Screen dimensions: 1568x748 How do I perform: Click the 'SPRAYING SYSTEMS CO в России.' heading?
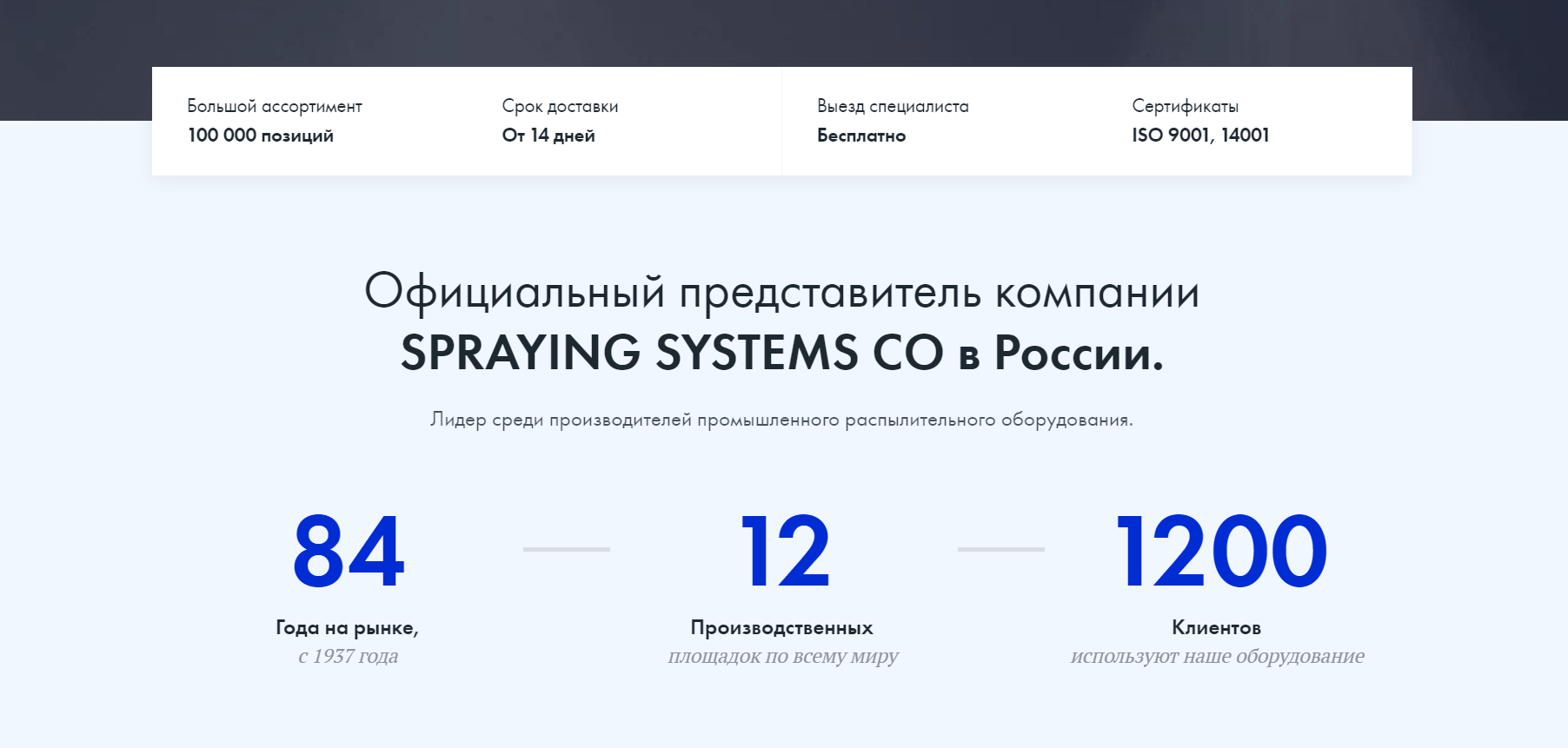tap(782, 353)
